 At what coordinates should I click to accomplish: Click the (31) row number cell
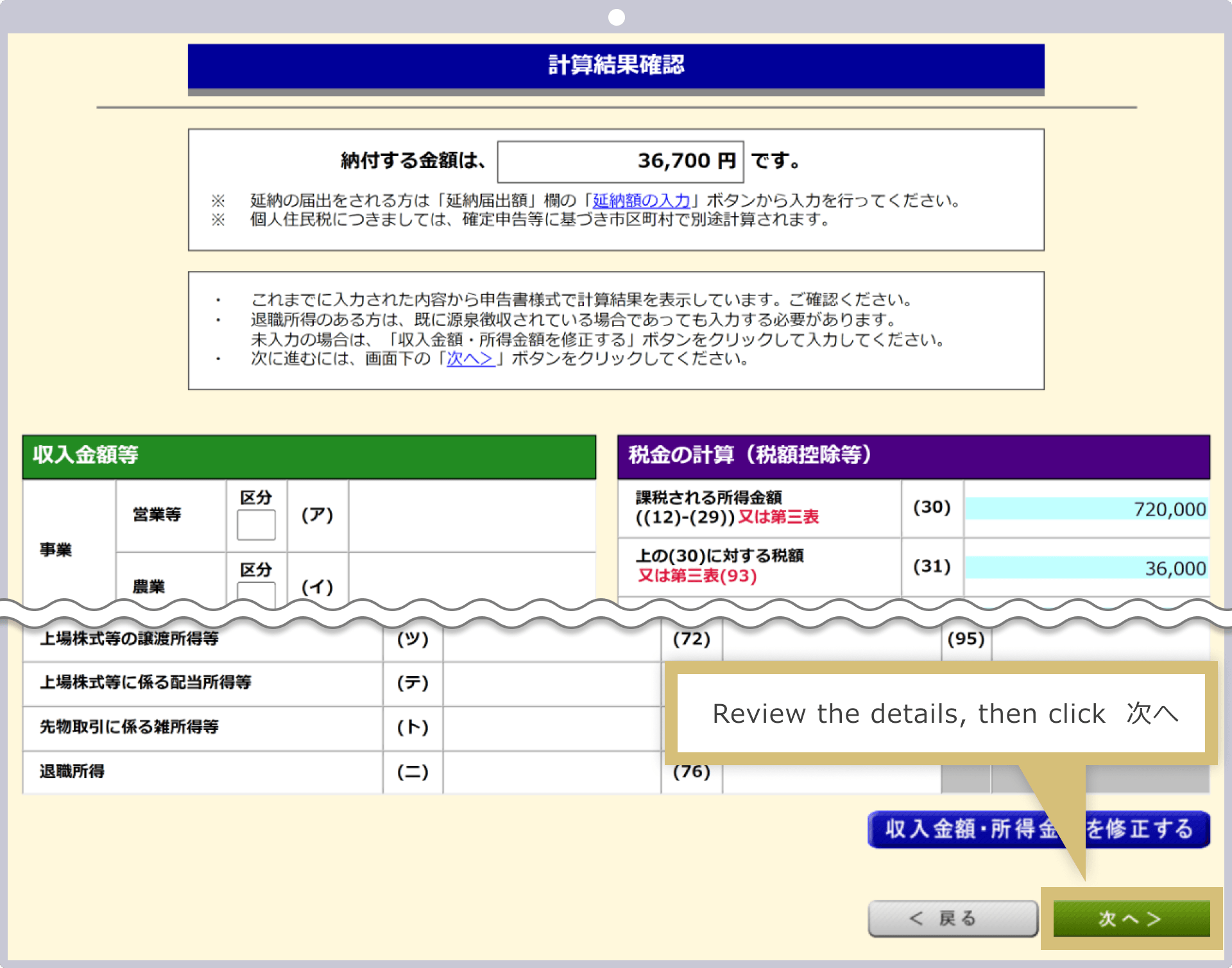pyautogui.click(x=932, y=566)
